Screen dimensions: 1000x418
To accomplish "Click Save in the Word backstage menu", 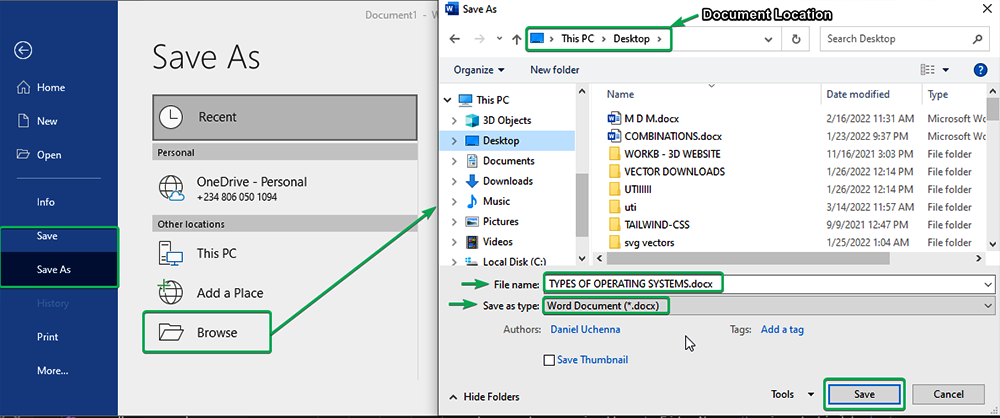I will 47,236.
